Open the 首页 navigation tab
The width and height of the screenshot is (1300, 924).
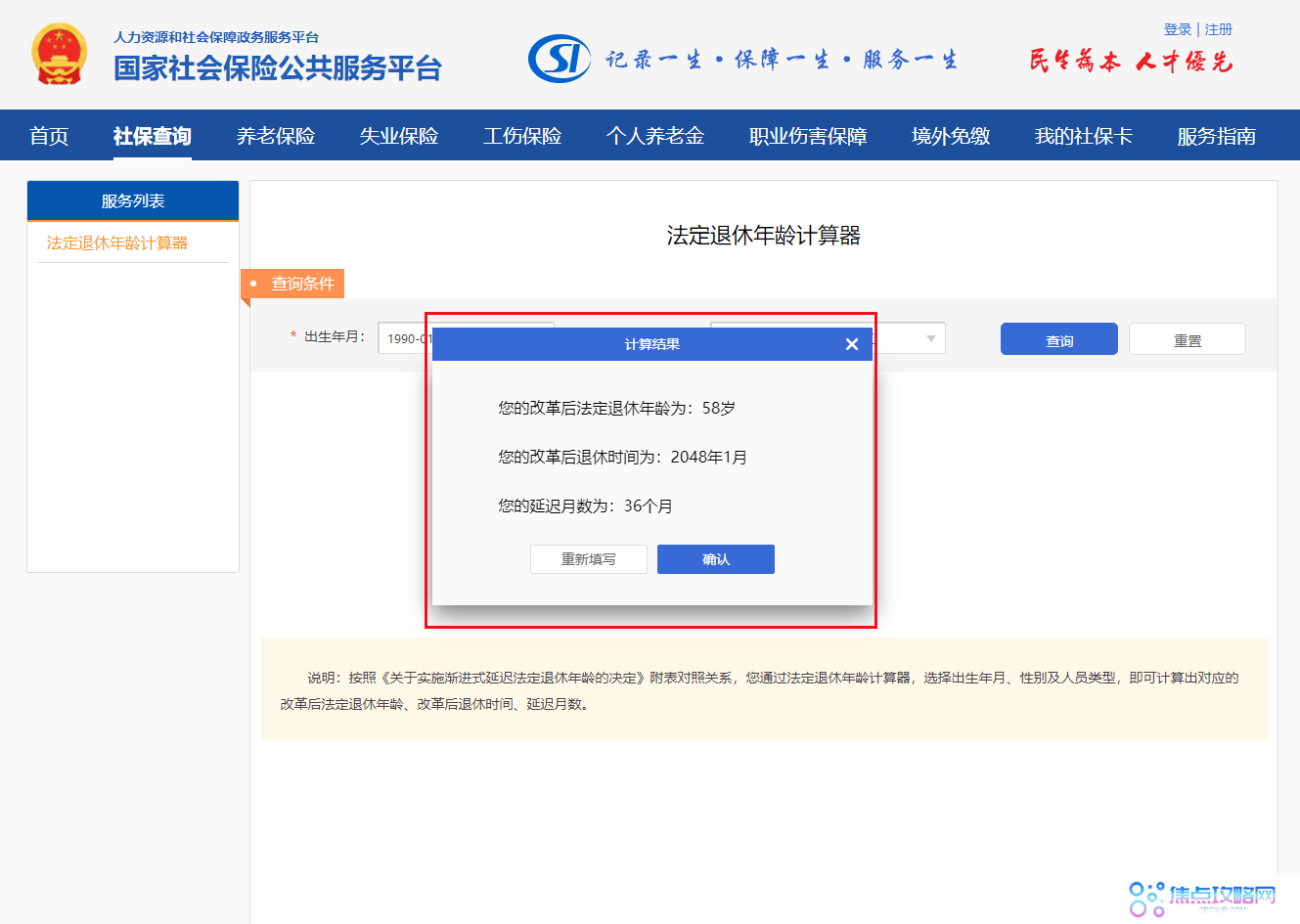pyautogui.click(x=49, y=136)
